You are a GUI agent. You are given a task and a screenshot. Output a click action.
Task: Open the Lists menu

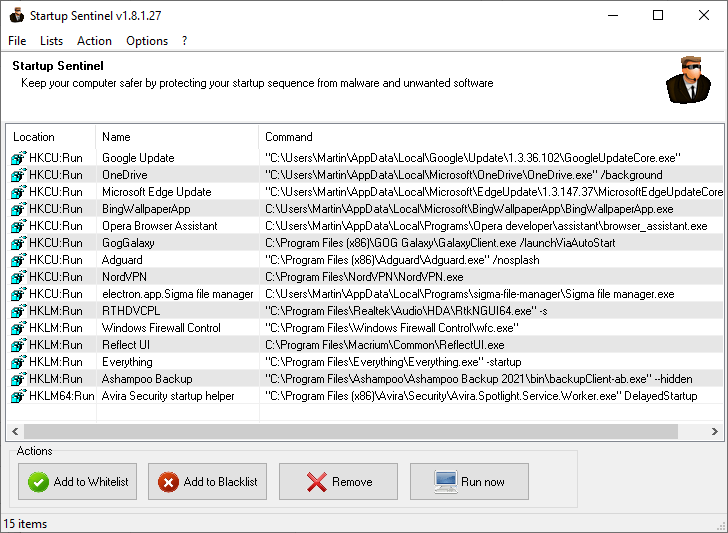[x=51, y=41]
